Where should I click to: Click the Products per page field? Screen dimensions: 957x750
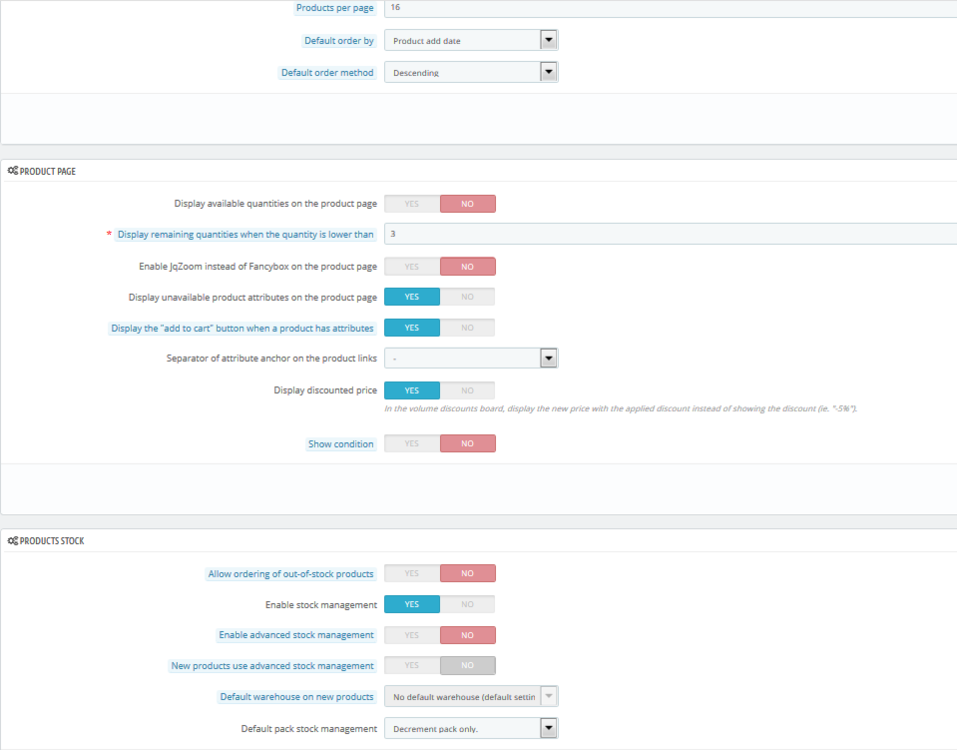click(668, 8)
